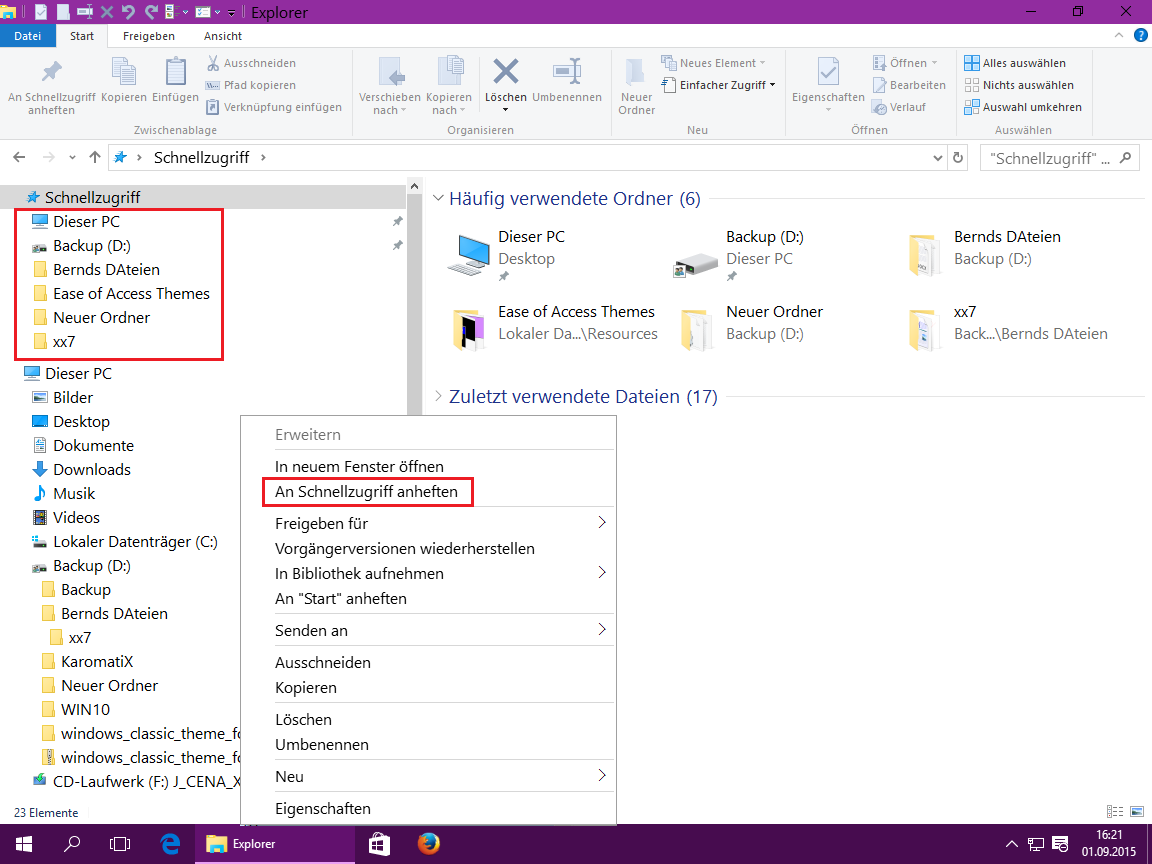Image resolution: width=1152 pixels, height=864 pixels.
Task: Click Auswahl umkehren in the ribbon
Action: point(1023,107)
